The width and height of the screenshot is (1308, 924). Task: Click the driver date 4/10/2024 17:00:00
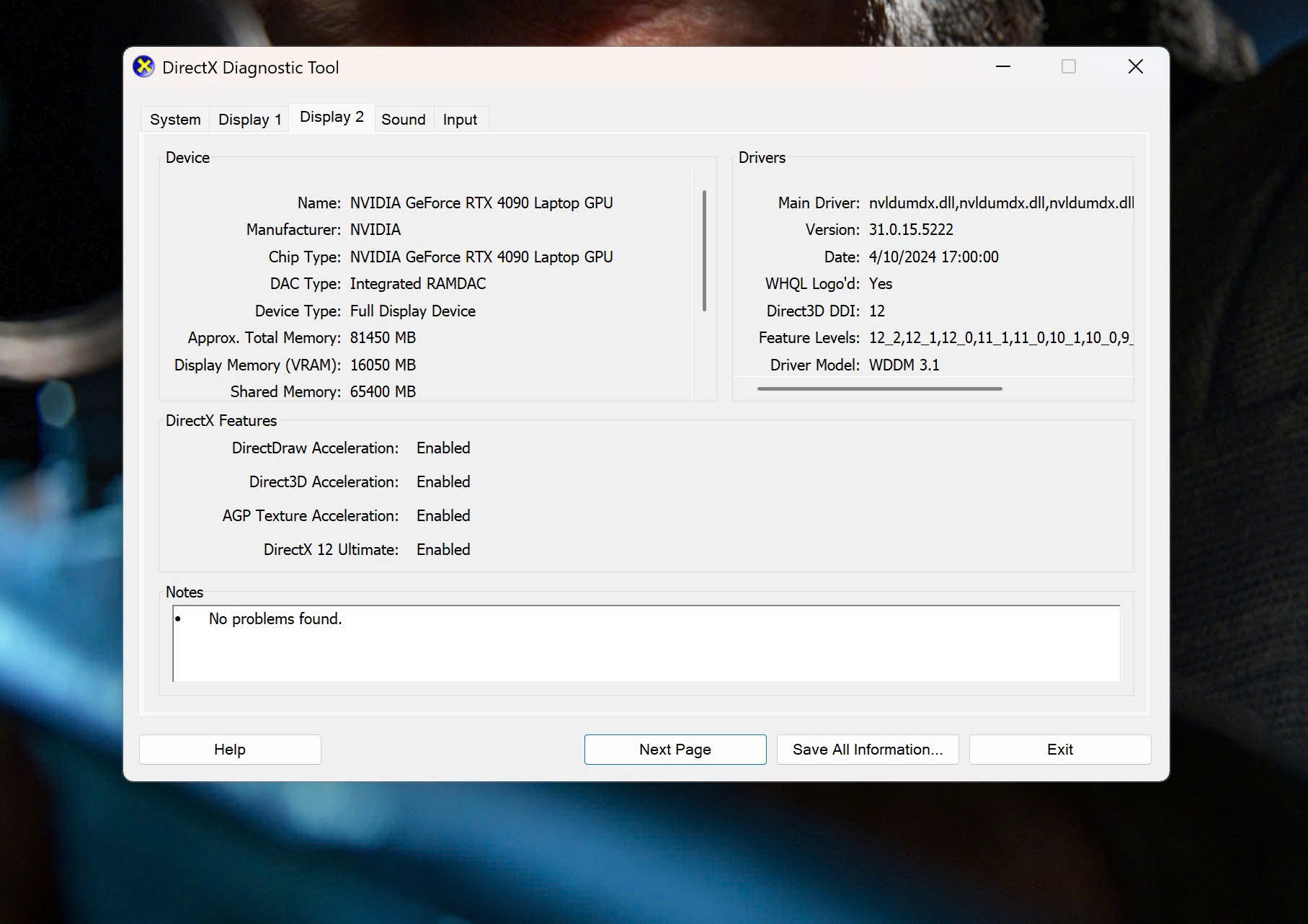click(934, 257)
